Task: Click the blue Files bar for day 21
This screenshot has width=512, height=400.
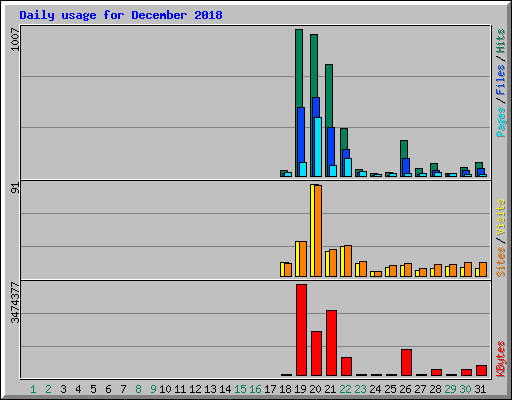Action: point(331,146)
